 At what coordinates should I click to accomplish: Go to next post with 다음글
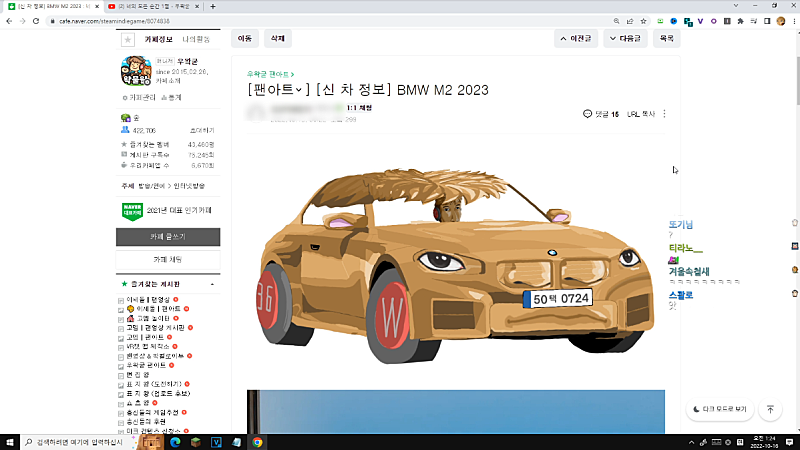[625, 38]
